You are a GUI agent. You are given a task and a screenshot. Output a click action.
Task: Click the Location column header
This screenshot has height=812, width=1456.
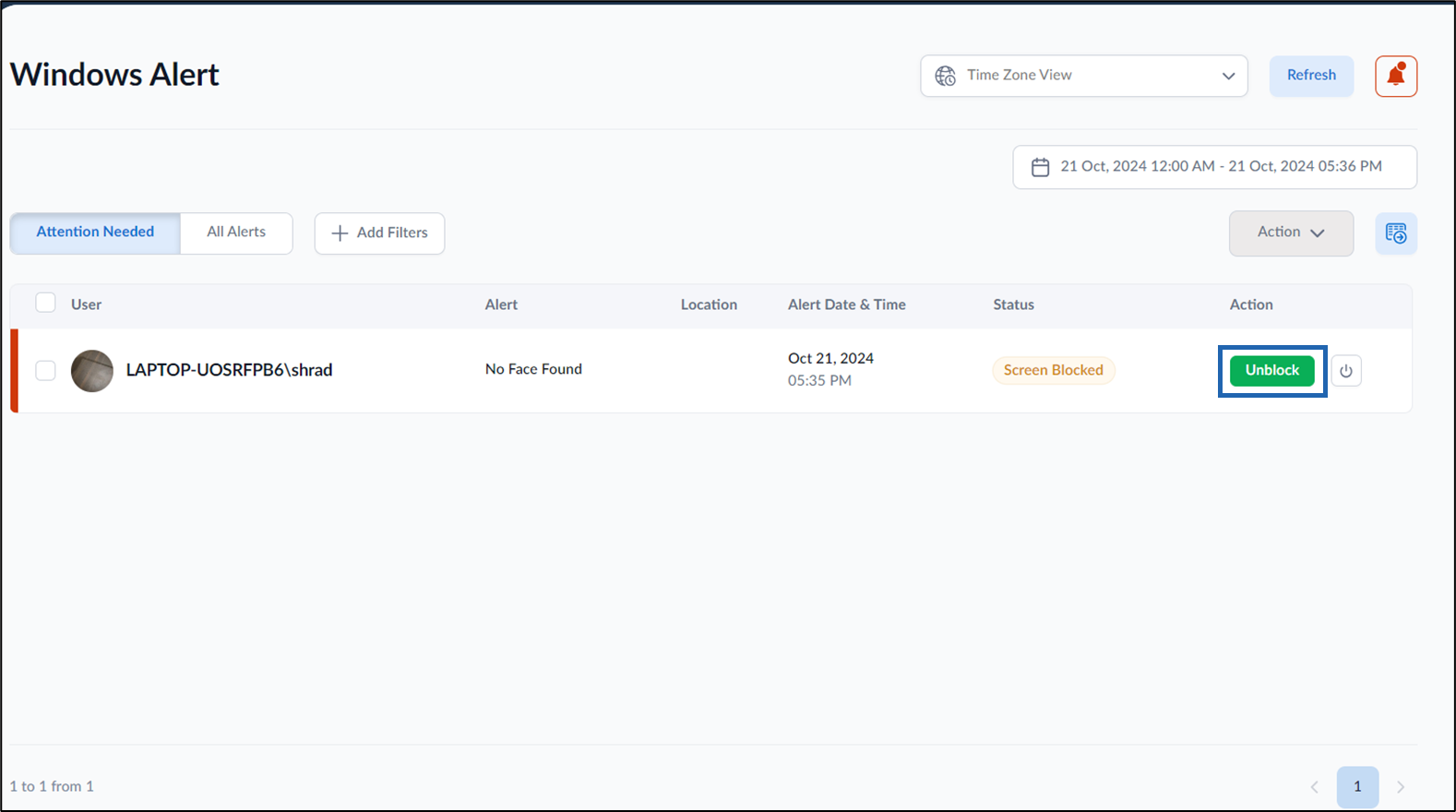709,304
